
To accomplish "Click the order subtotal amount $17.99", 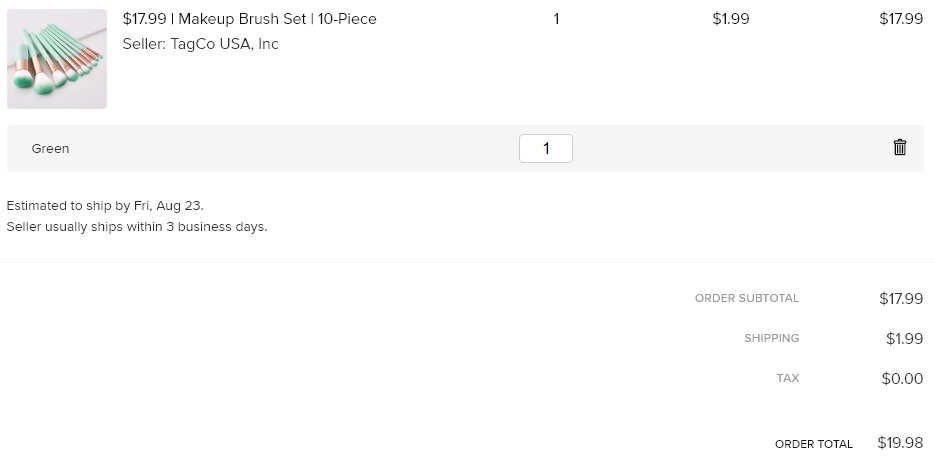I will tap(901, 298).
